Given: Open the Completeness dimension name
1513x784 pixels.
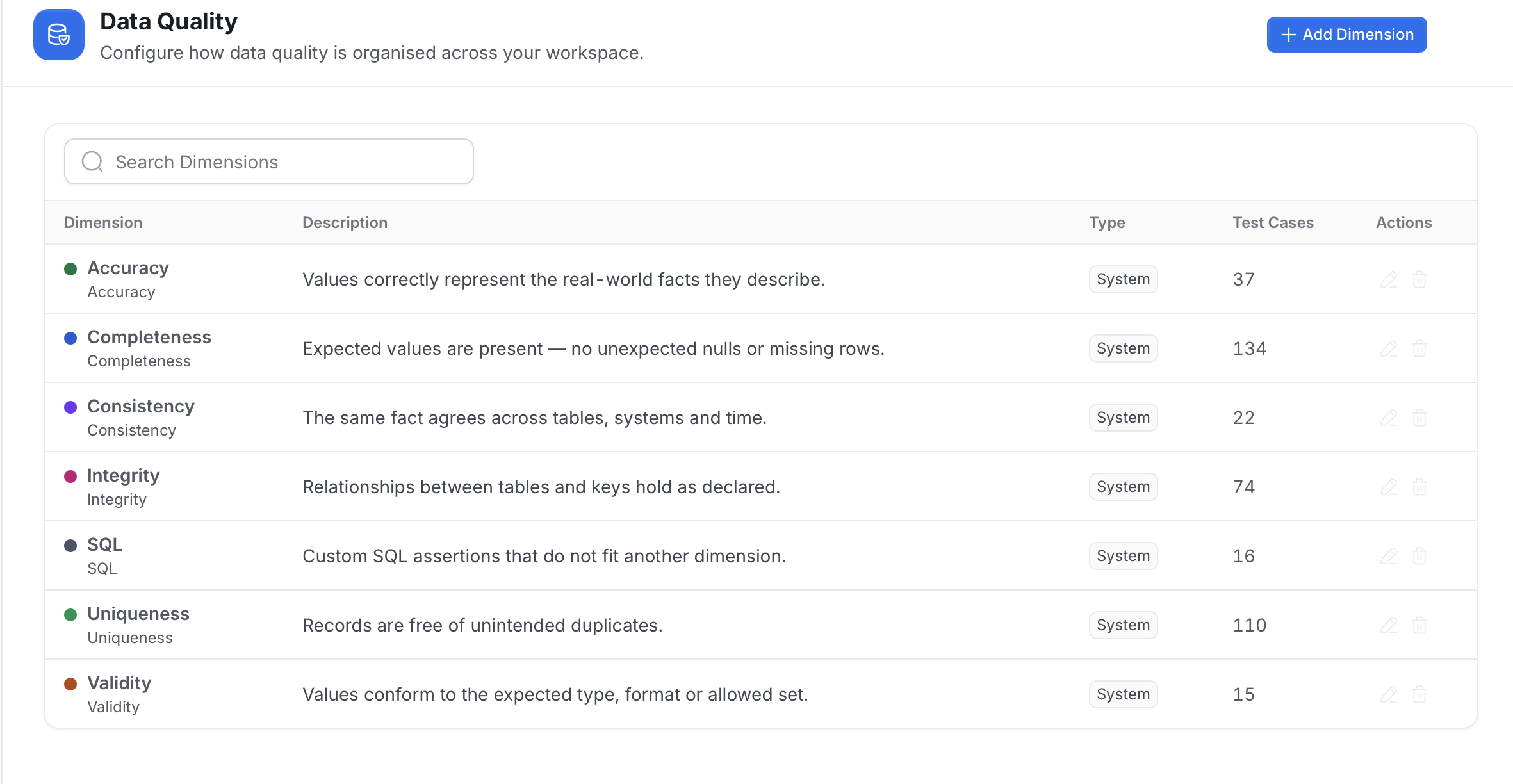Looking at the screenshot, I should tap(149, 337).
